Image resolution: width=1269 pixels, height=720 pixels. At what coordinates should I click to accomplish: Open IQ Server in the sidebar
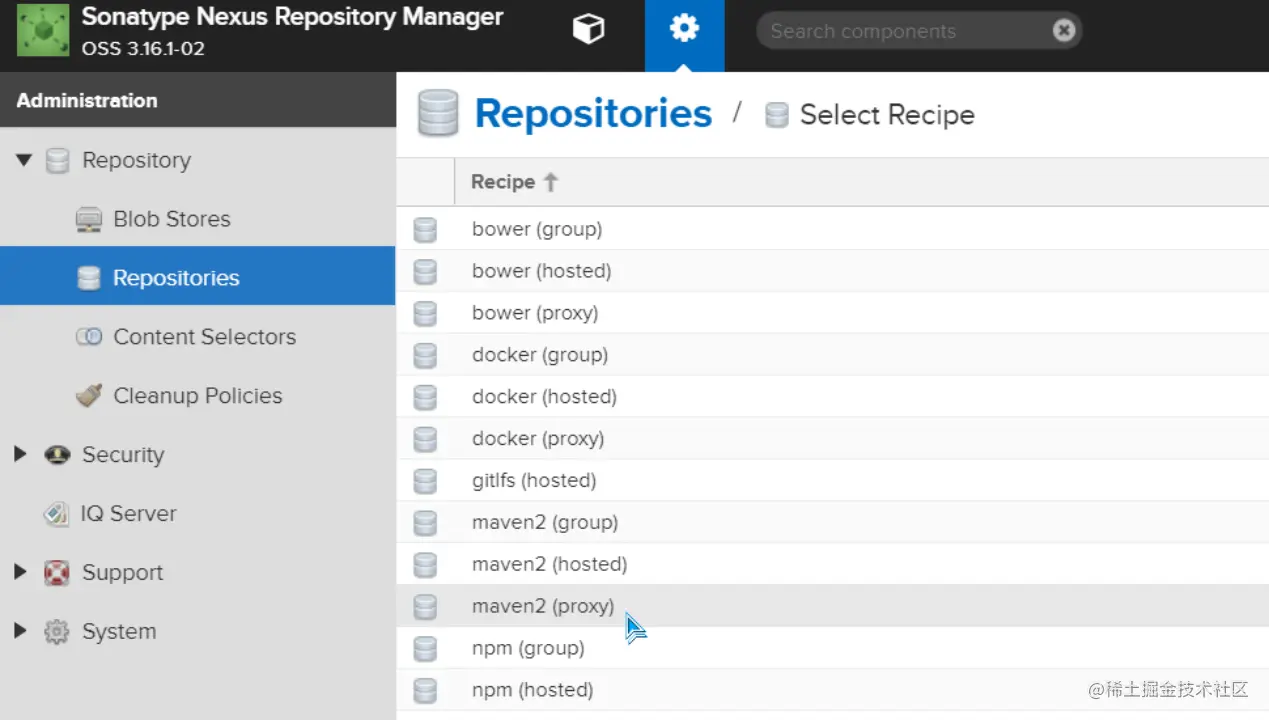[128, 514]
